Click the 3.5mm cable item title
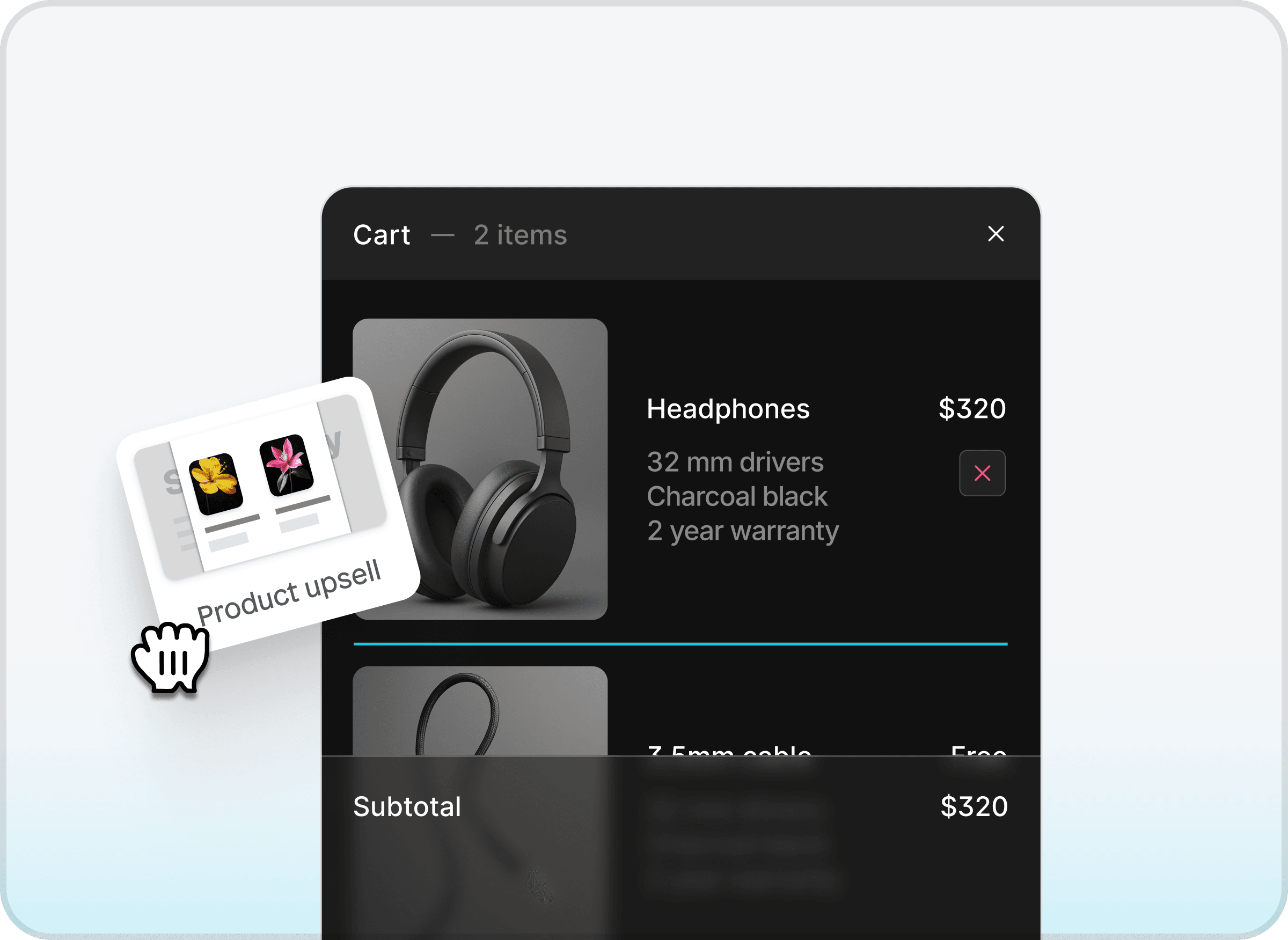The image size is (1288, 940). (729, 750)
